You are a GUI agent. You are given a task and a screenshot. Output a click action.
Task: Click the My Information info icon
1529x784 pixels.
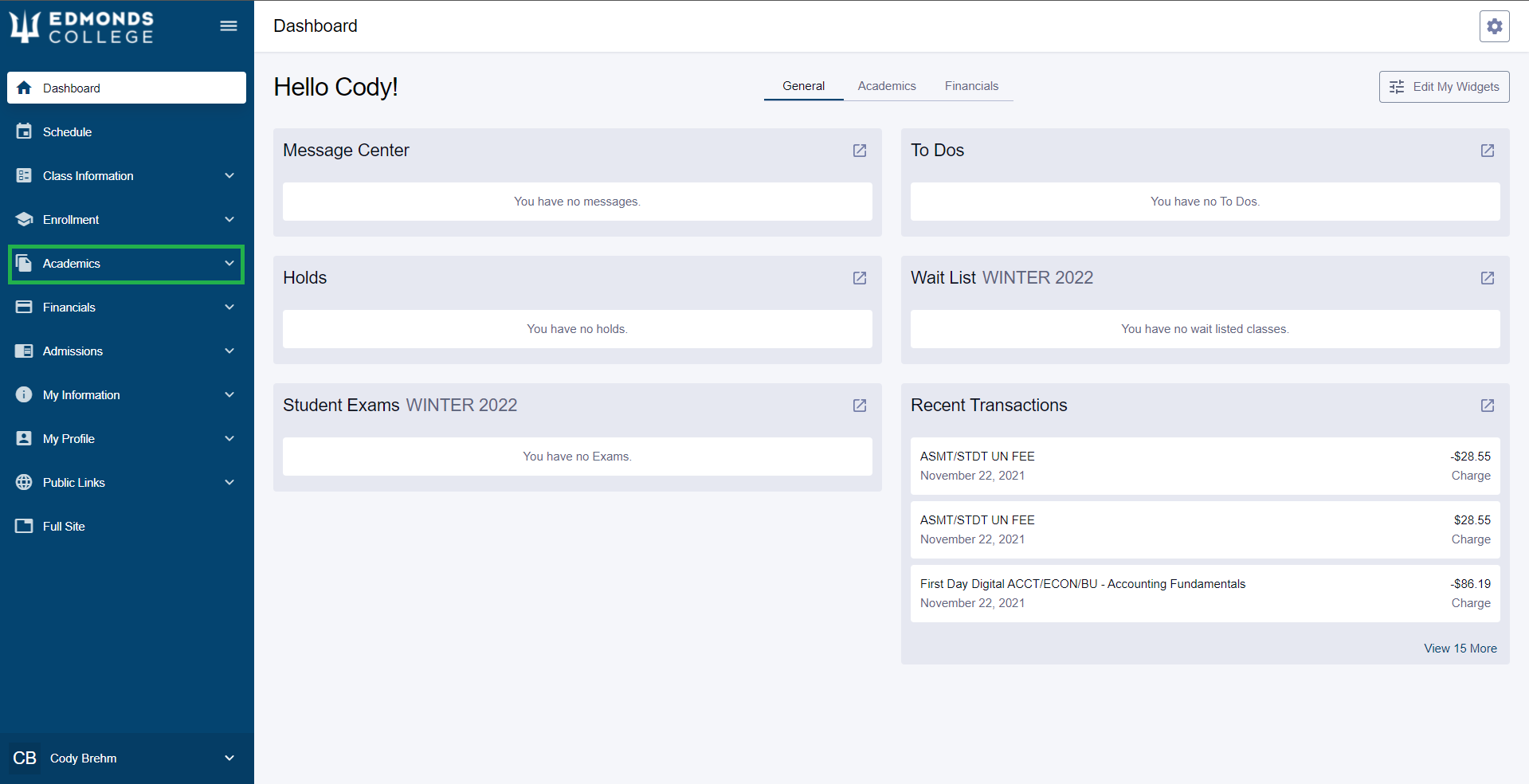(x=24, y=394)
